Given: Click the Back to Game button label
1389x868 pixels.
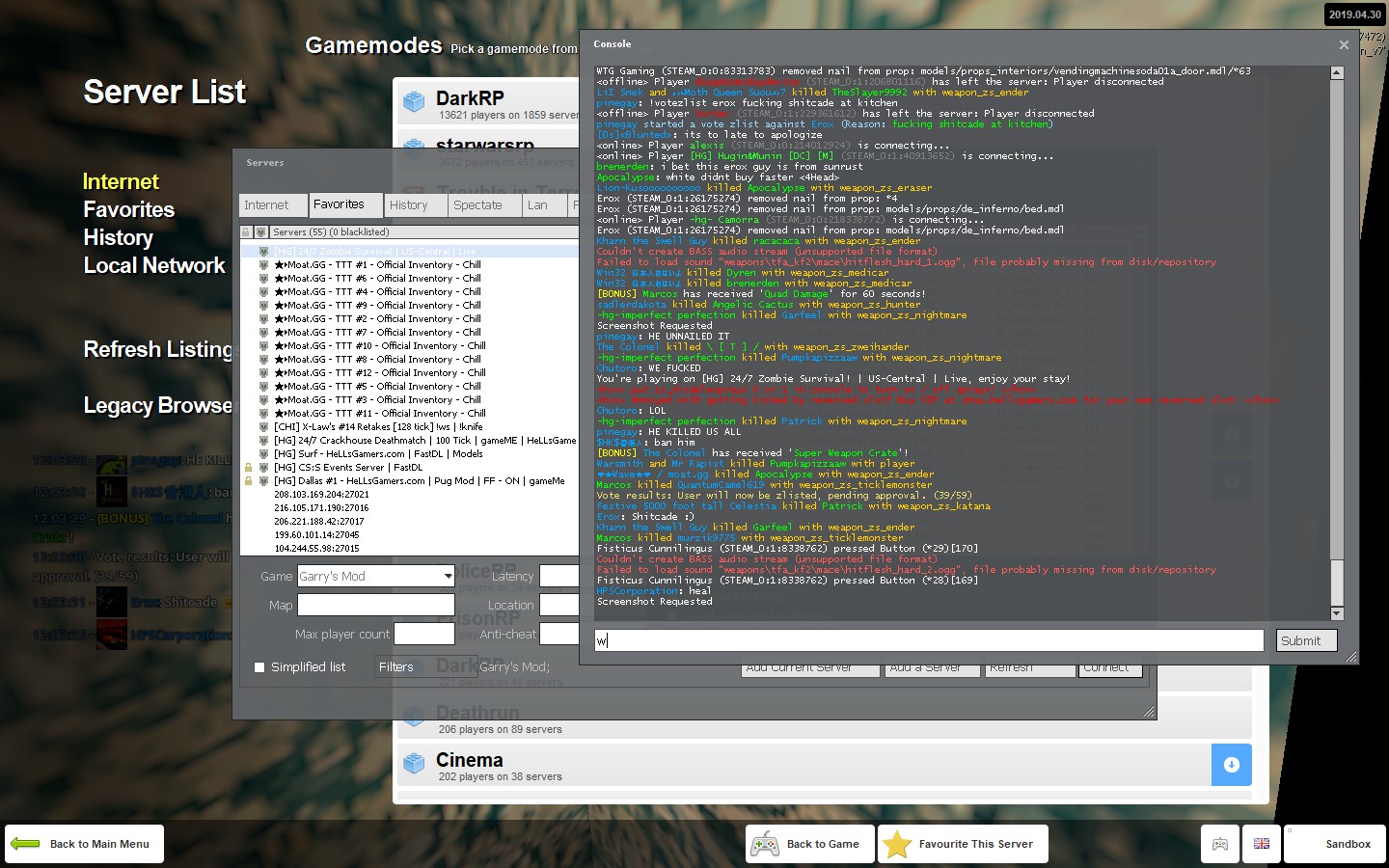Looking at the screenshot, I should click(823, 844).
